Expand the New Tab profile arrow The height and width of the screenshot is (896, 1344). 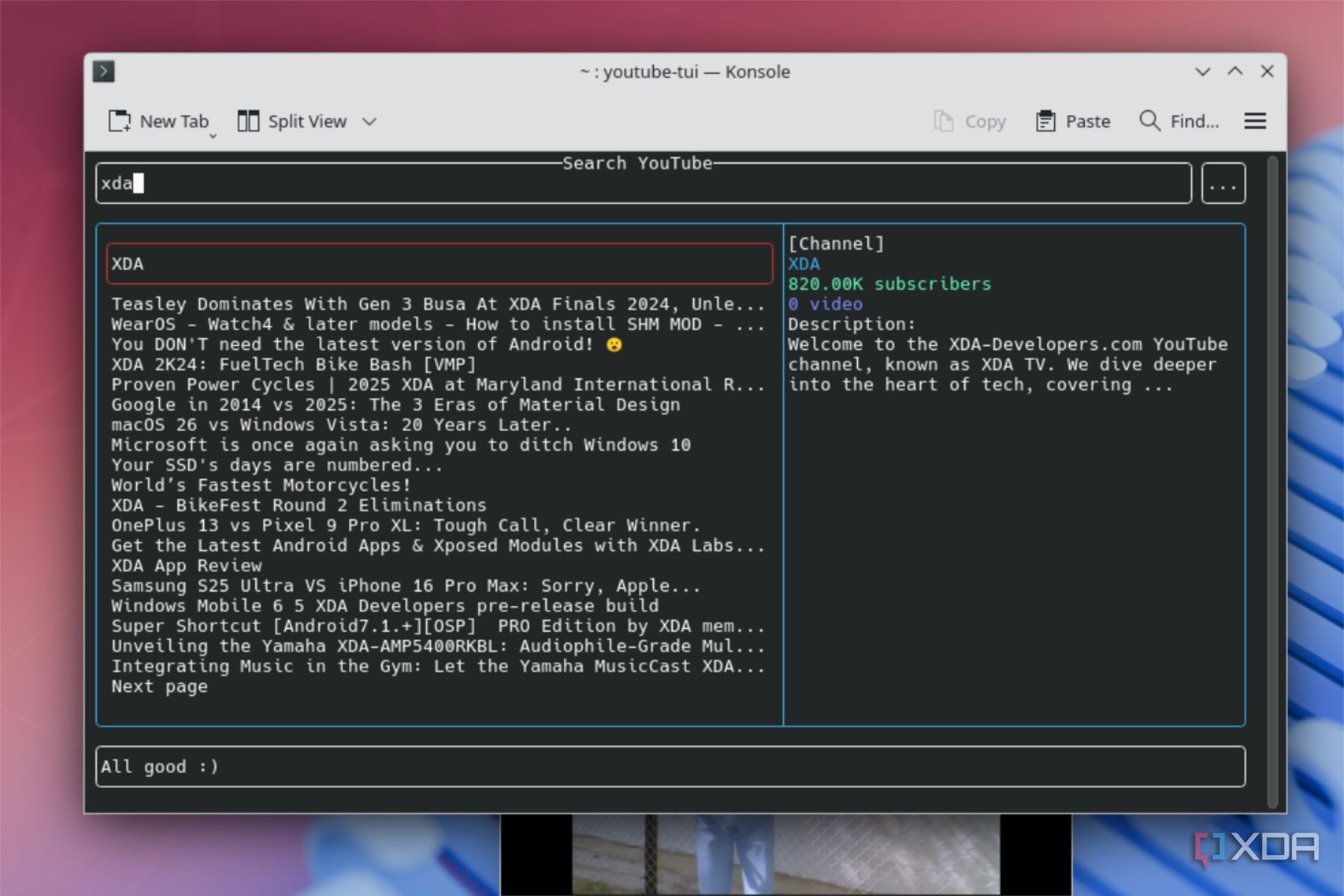click(213, 136)
